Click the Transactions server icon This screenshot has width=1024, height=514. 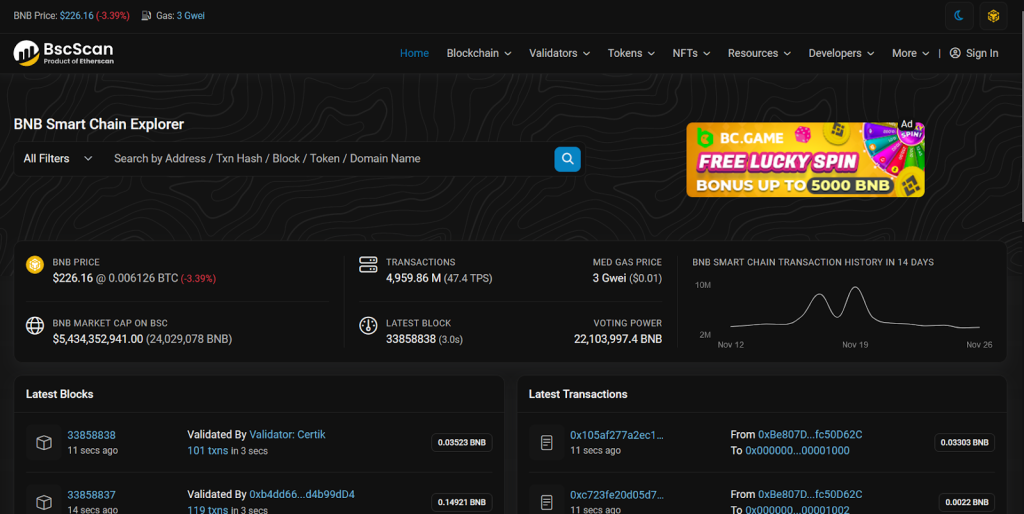(367, 266)
